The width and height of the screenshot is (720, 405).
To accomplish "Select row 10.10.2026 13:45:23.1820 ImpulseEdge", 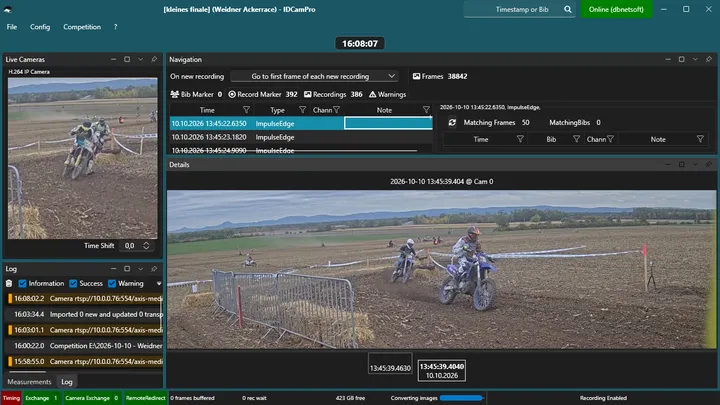I will (x=301, y=137).
